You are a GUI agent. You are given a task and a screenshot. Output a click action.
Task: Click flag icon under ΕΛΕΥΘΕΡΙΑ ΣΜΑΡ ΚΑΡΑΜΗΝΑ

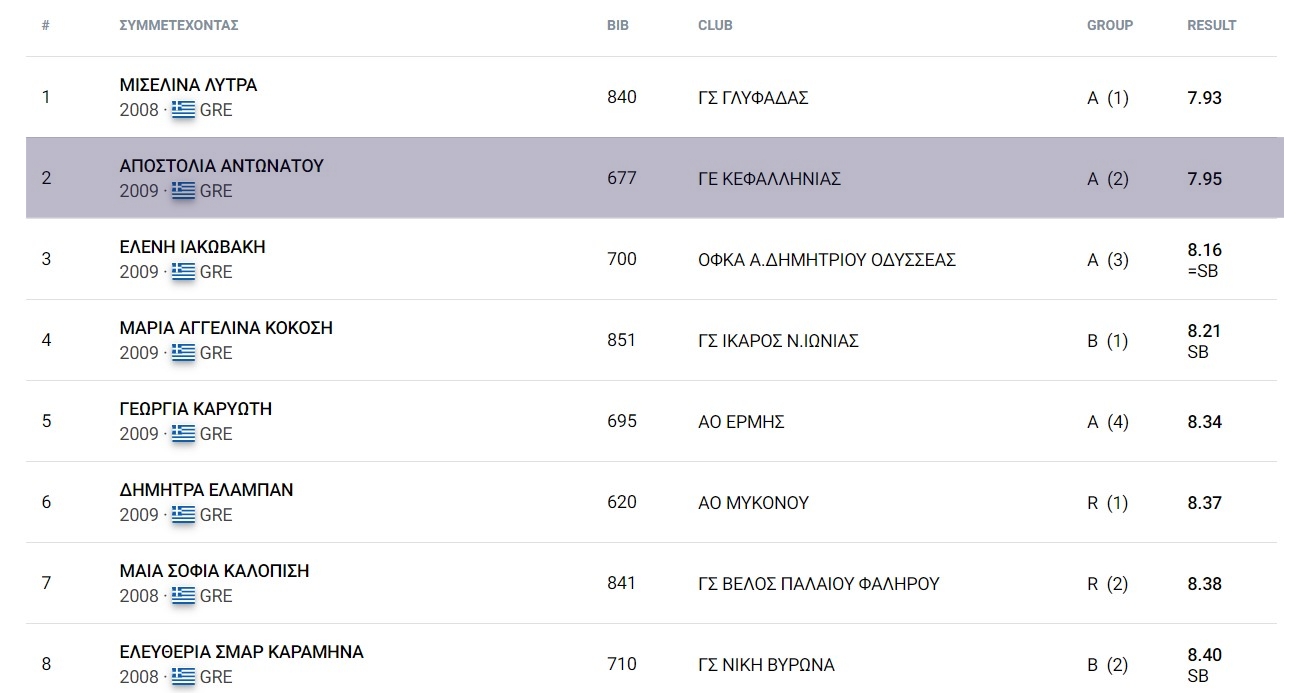click(183, 677)
